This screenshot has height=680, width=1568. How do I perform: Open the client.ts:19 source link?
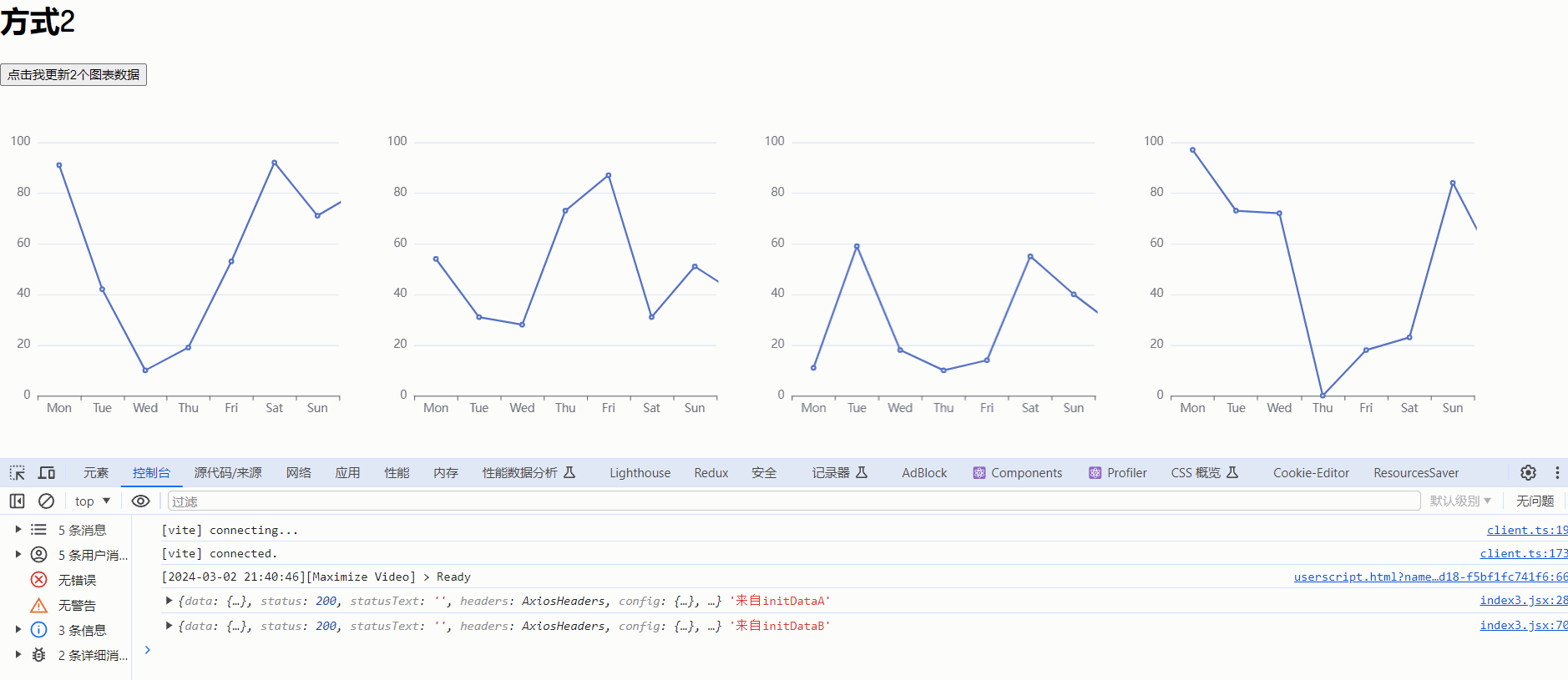tap(1527, 530)
